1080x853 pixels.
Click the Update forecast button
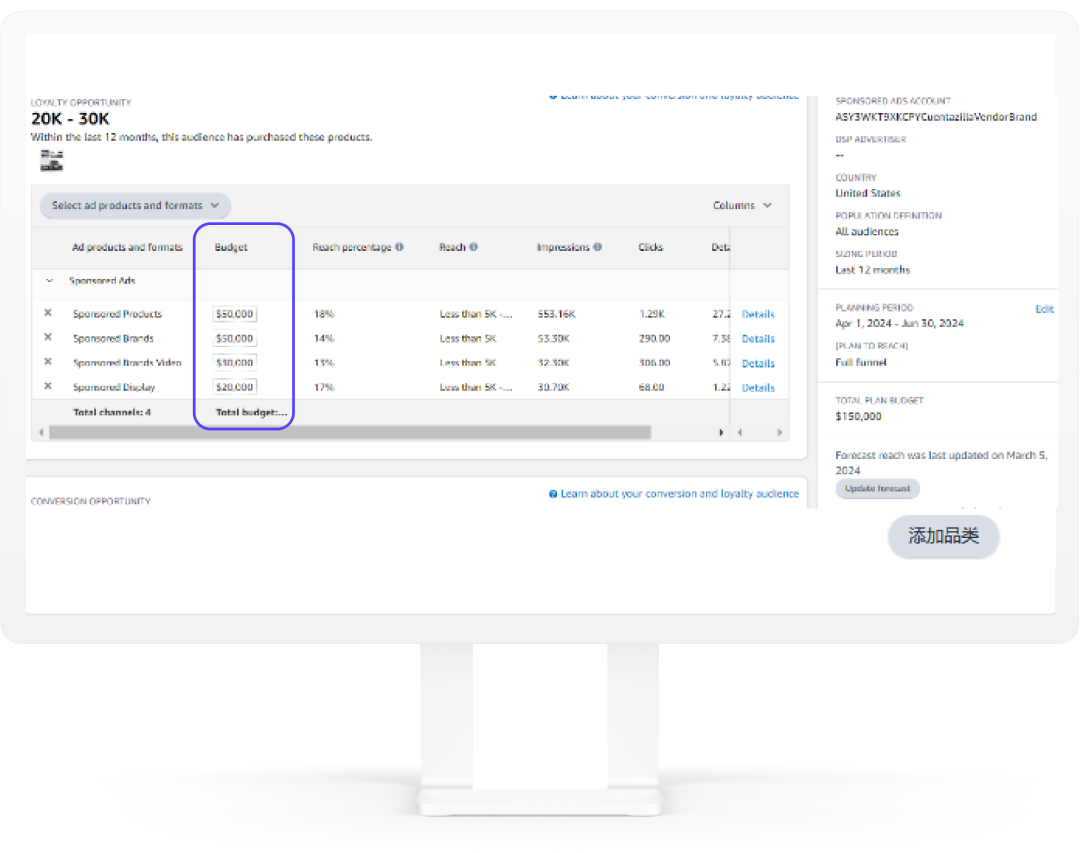click(877, 489)
